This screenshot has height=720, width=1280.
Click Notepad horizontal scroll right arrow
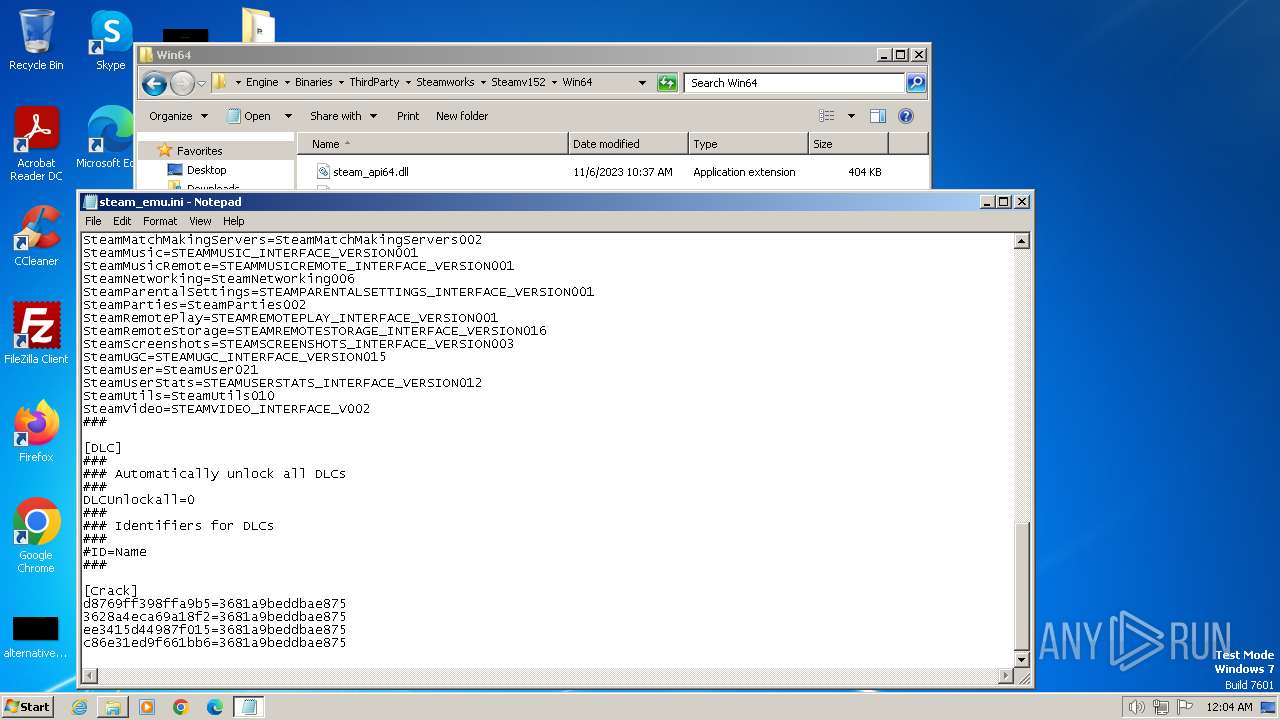coord(1006,677)
